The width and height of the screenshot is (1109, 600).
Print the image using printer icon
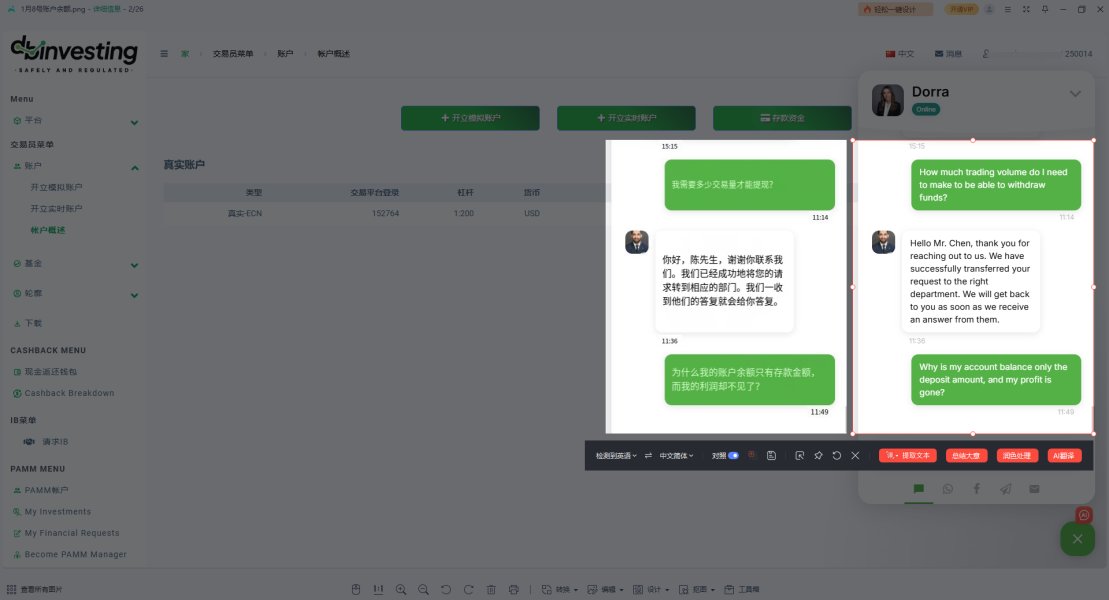pos(513,589)
